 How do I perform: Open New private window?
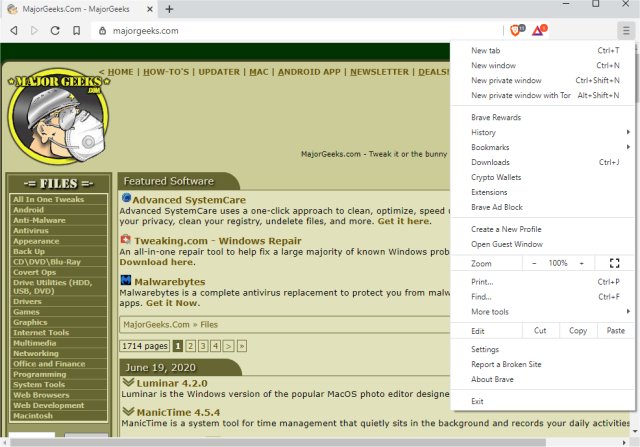coord(543,80)
